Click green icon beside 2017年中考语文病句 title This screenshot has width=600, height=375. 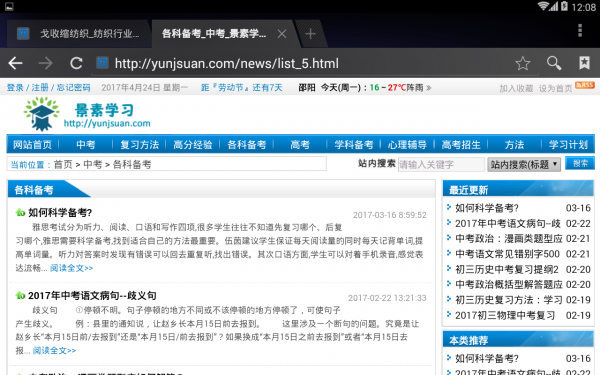[20, 295]
